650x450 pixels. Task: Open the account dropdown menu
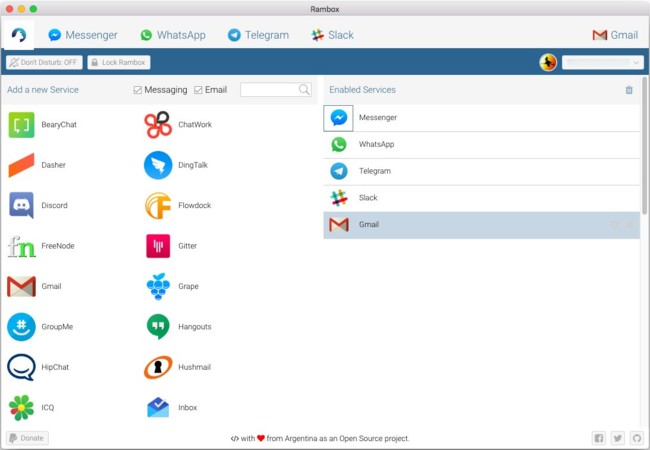pyautogui.click(x=603, y=63)
